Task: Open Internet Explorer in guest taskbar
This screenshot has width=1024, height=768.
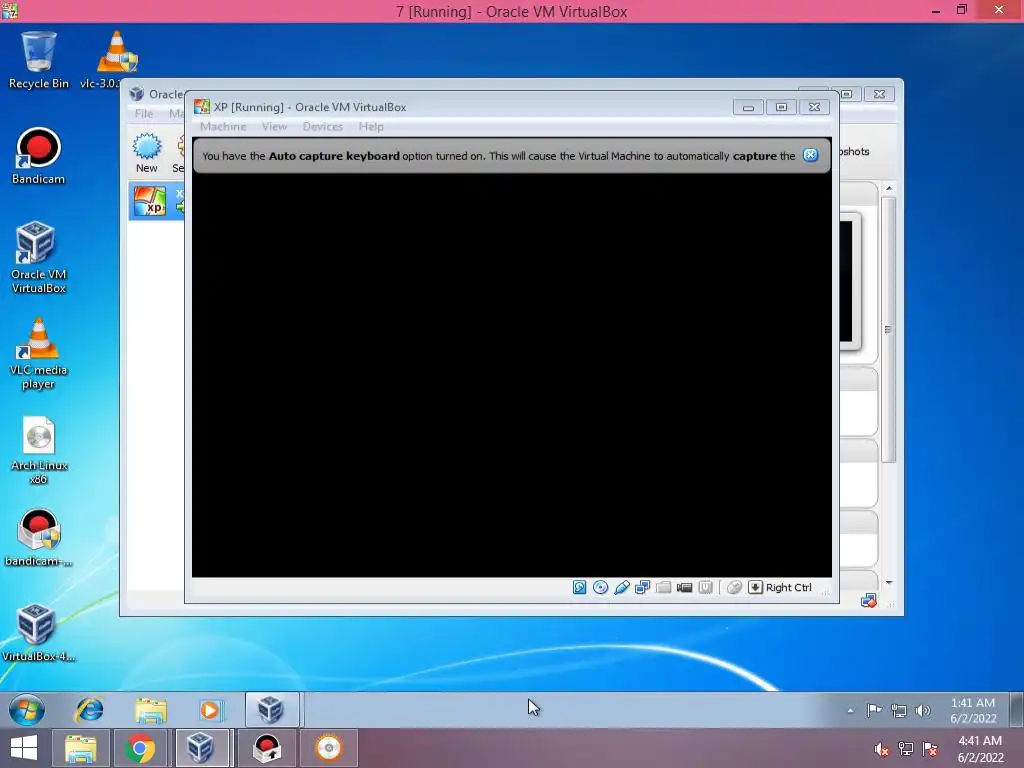Action: click(x=89, y=710)
